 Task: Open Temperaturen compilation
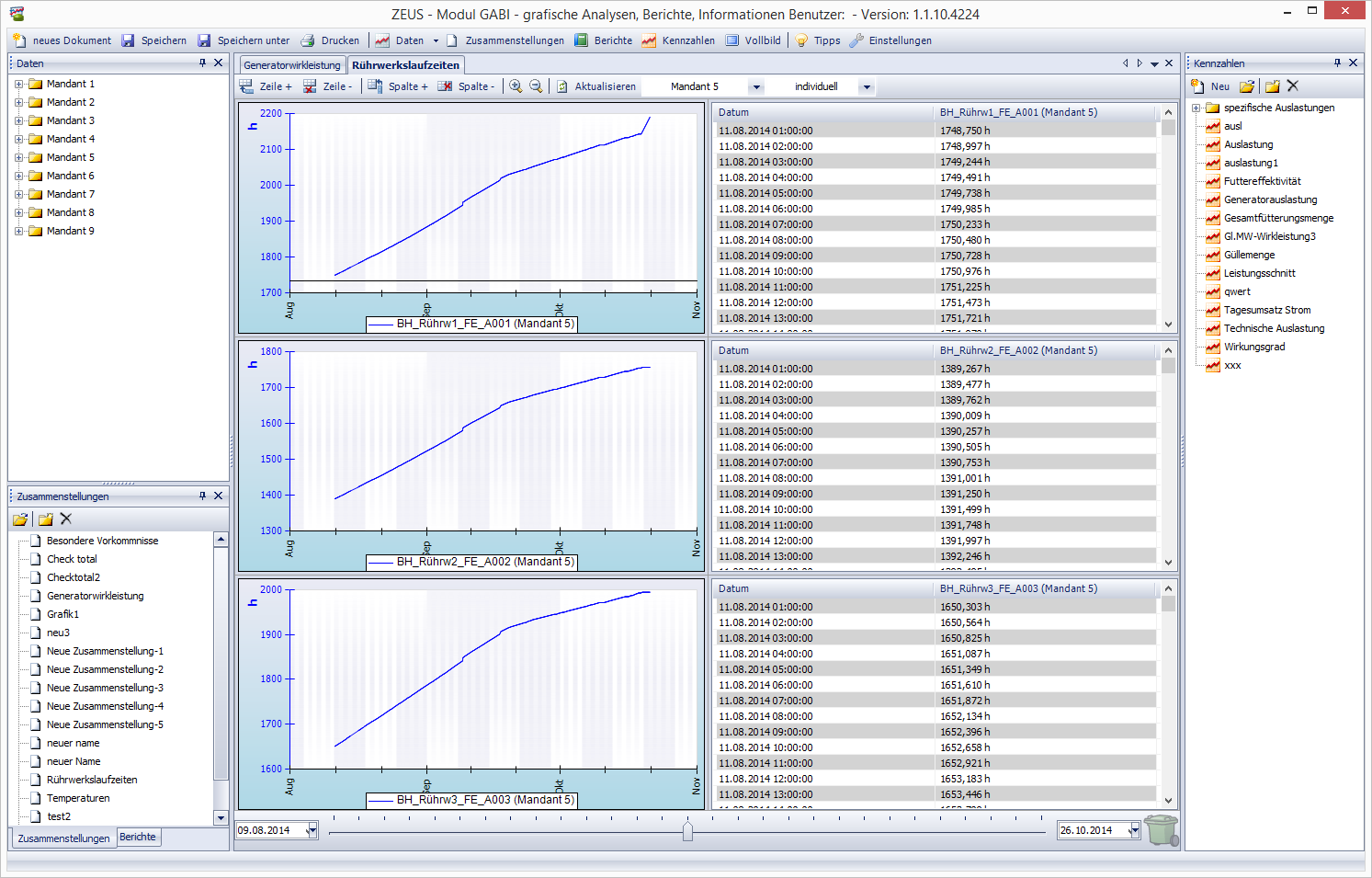[x=78, y=798]
